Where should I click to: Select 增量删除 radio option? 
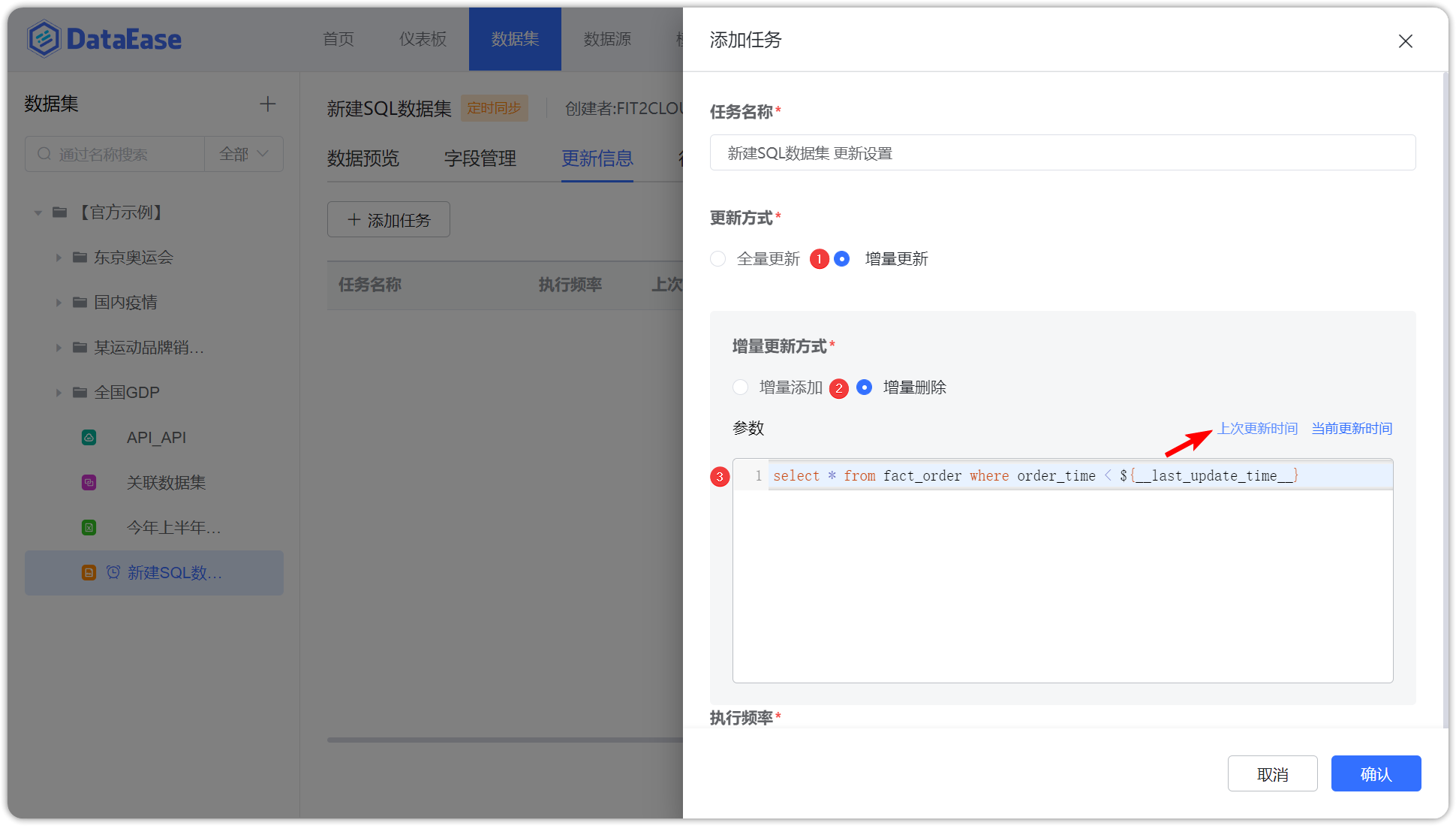[x=865, y=387]
